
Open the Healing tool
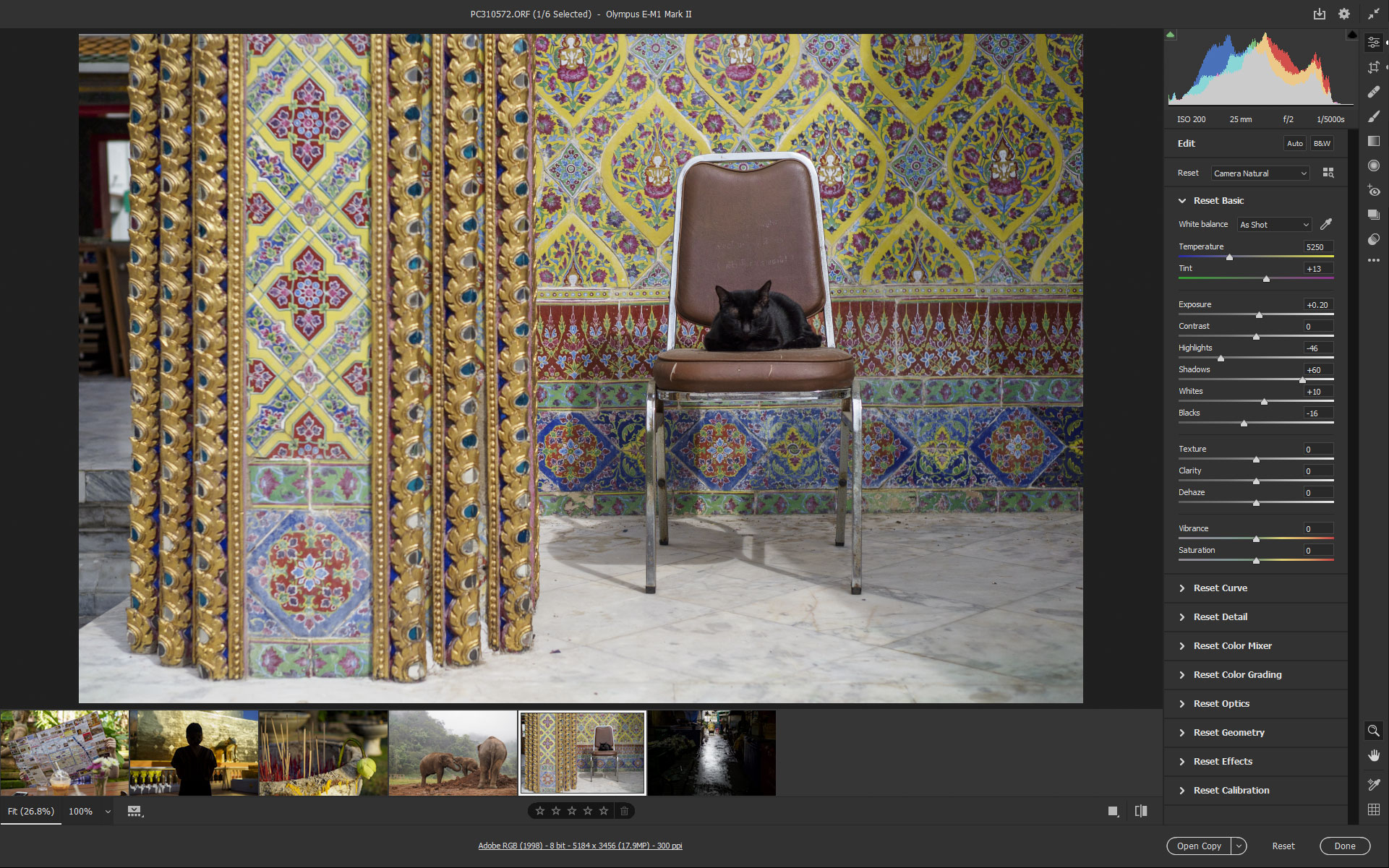[x=1373, y=92]
